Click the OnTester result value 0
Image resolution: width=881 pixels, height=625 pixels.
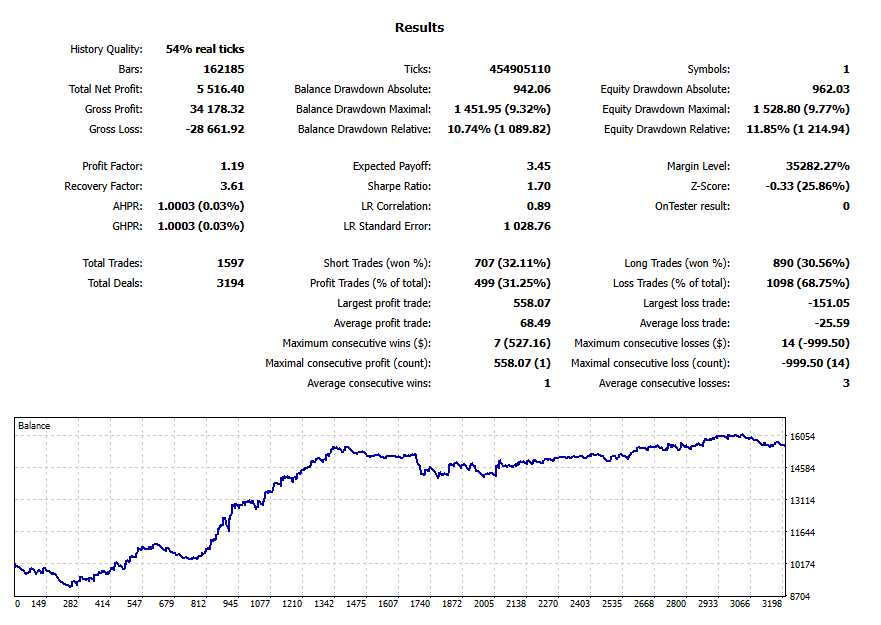(x=844, y=205)
